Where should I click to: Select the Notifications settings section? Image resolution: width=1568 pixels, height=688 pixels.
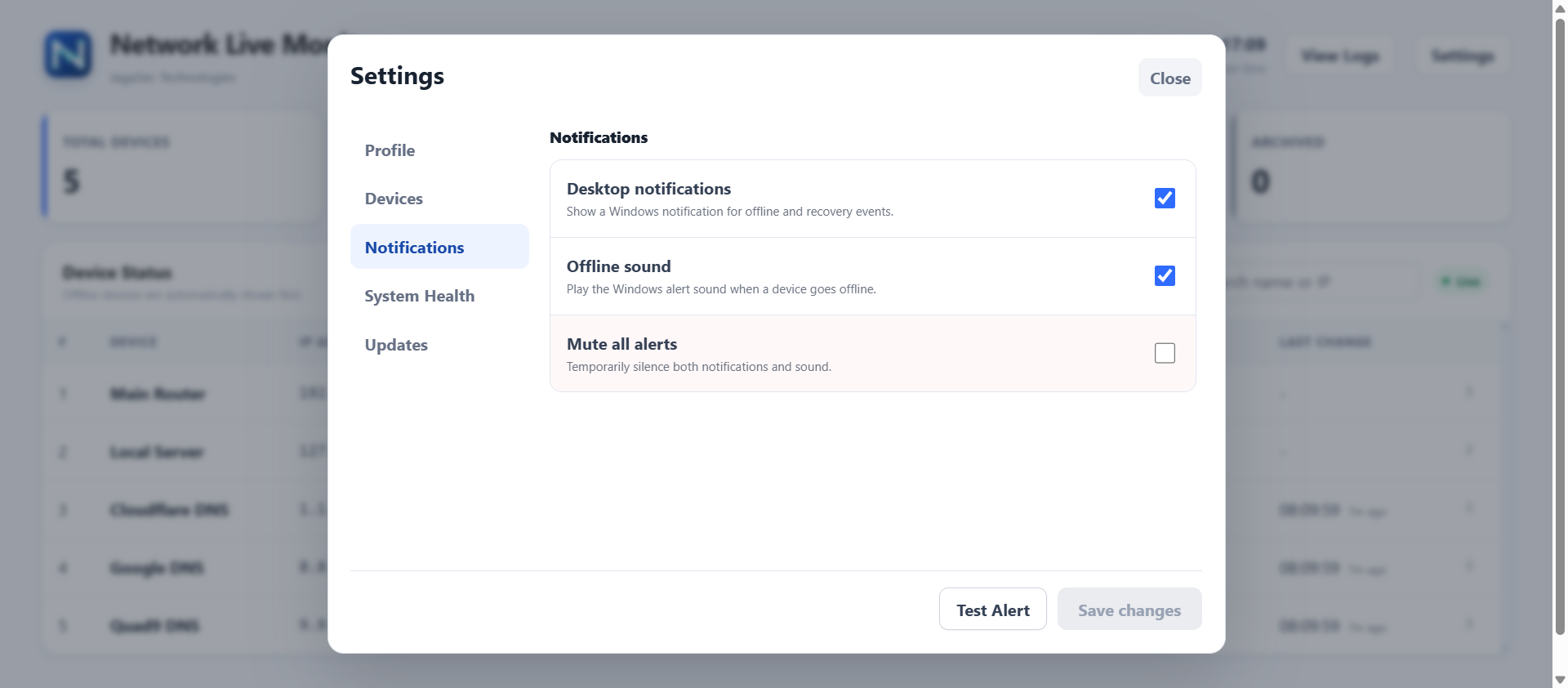(439, 247)
